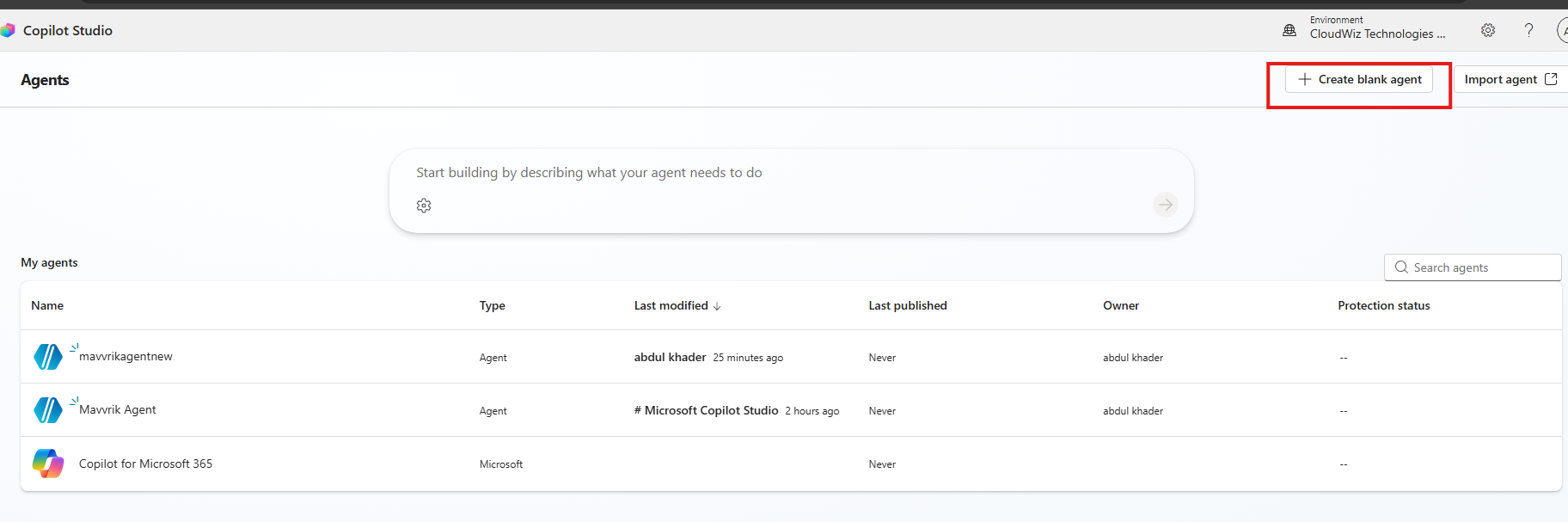Click '25 minutes ago' timestamp

point(748,358)
